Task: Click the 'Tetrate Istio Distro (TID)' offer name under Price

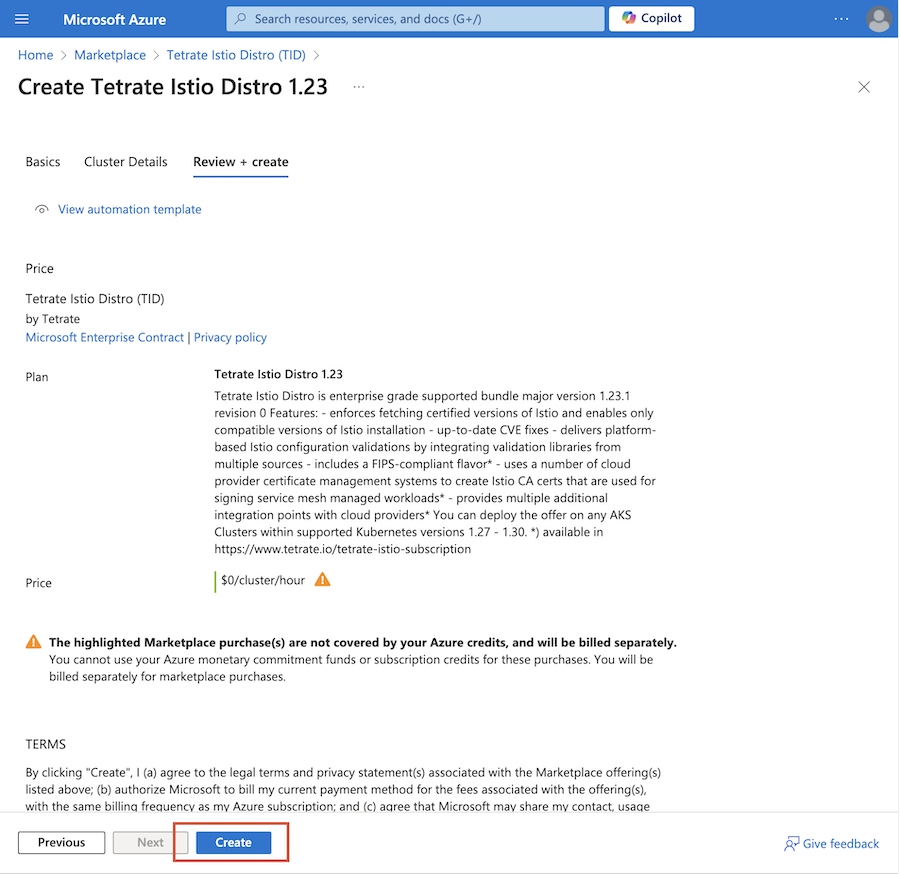Action: 95,299
